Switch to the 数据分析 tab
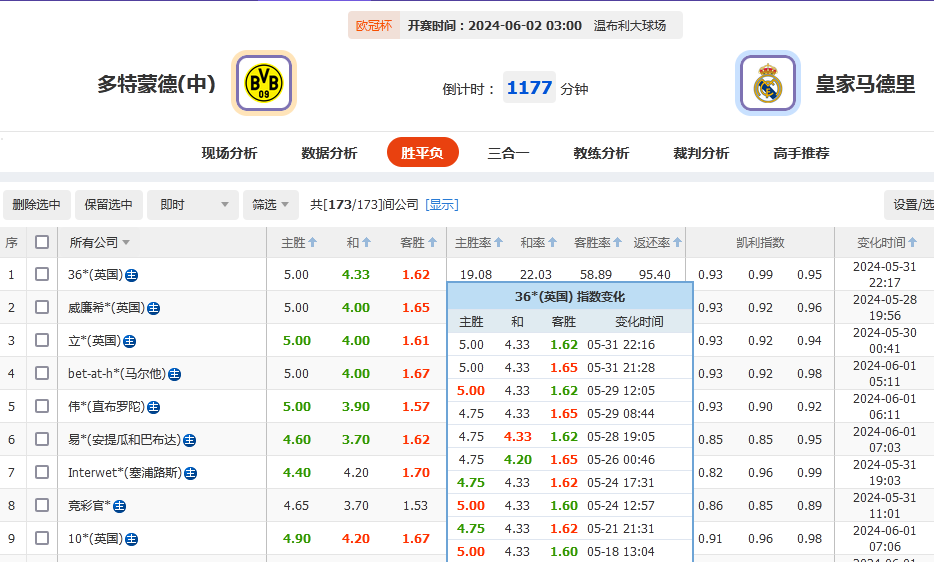Screen dimensions: 934x562 point(329,153)
